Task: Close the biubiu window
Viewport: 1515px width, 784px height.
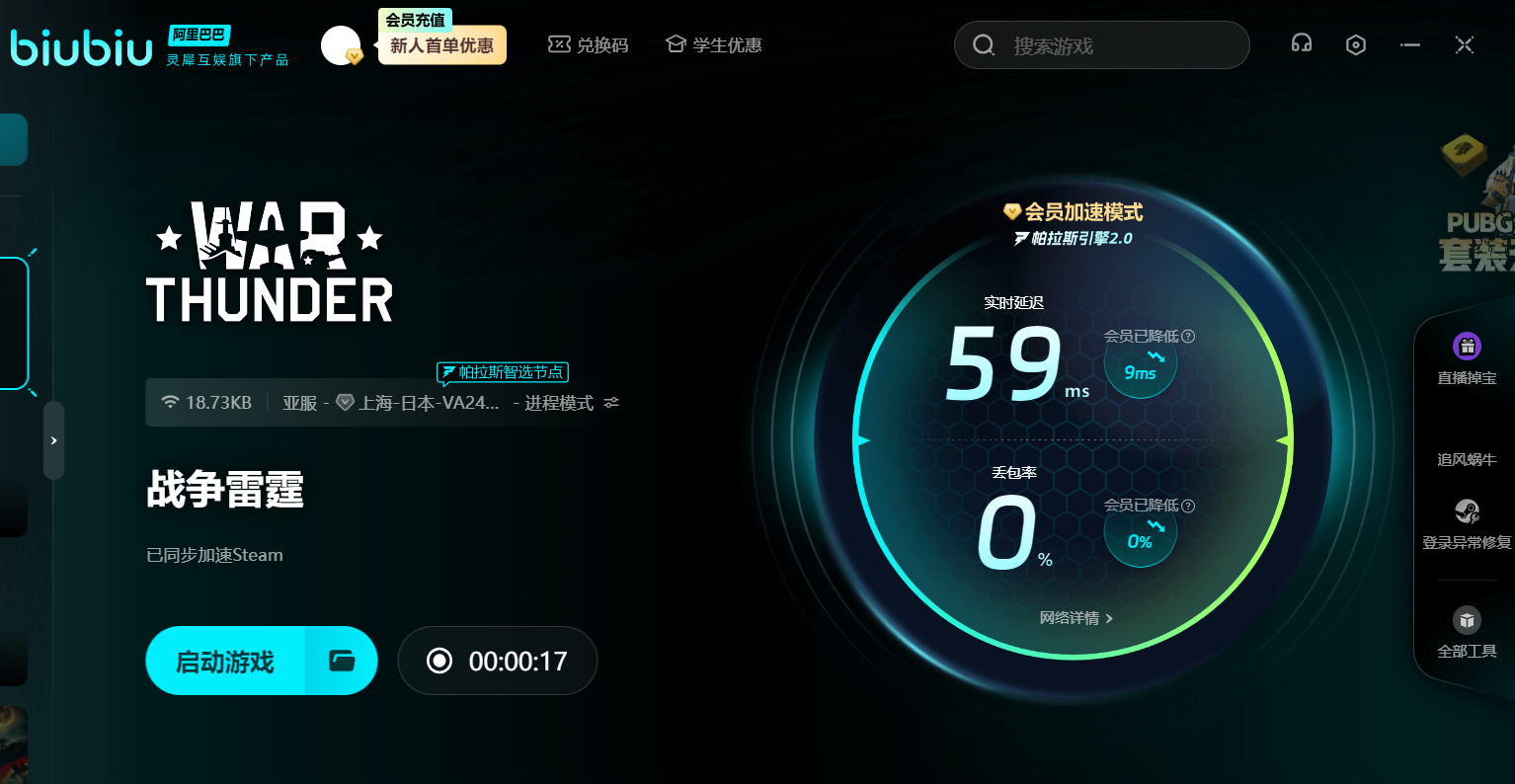Action: coord(1465,44)
